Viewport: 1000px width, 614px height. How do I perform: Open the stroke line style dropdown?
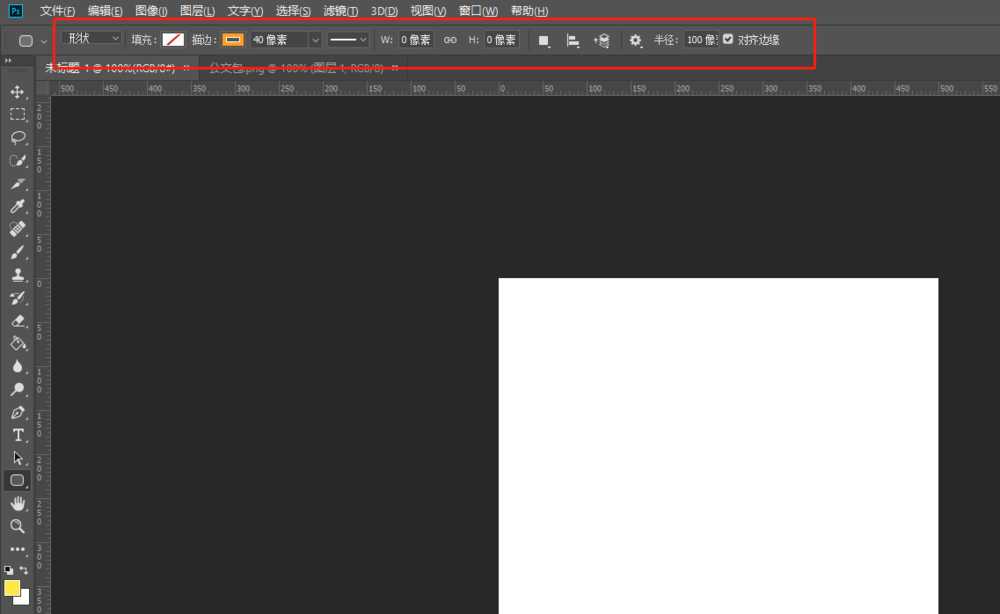[349, 40]
